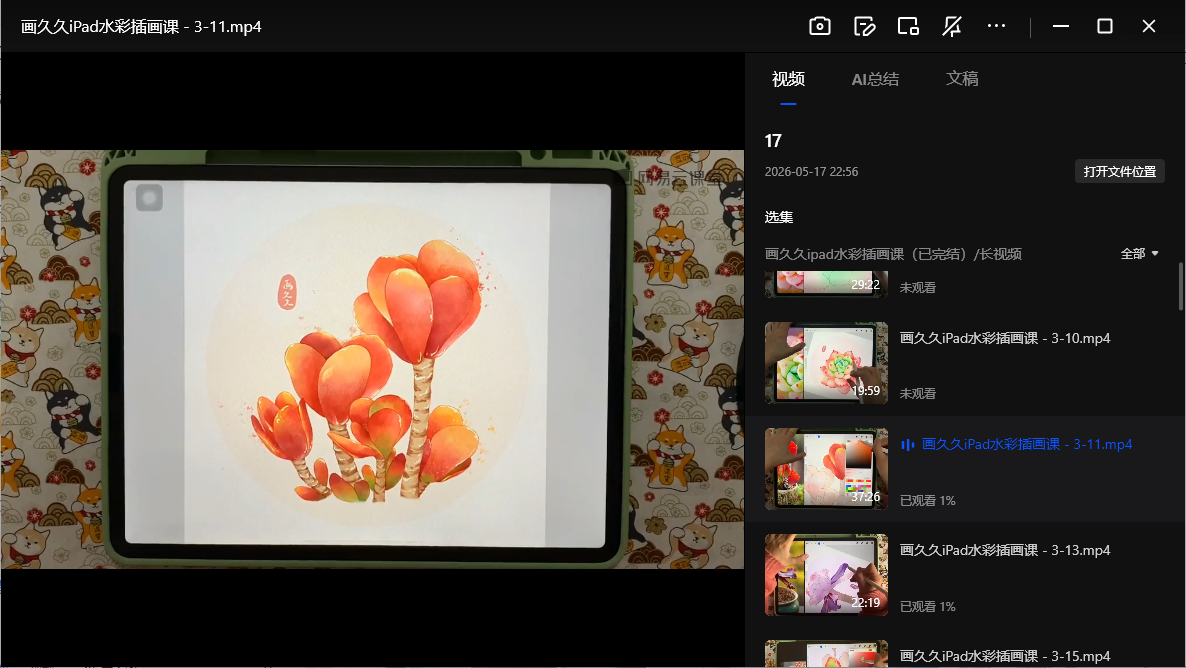1186x668 pixels.
Task: Open the more options ellipsis menu
Action: pyautogui.click(x=996, y=26)
